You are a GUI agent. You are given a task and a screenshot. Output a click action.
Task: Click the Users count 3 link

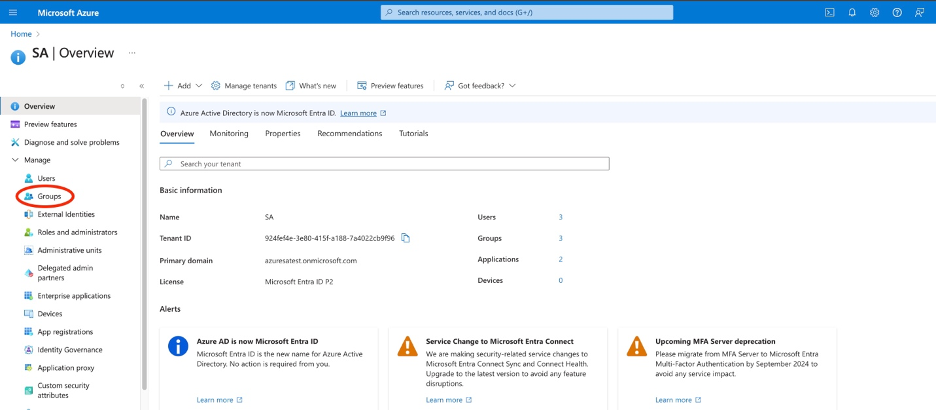[561, 217]
